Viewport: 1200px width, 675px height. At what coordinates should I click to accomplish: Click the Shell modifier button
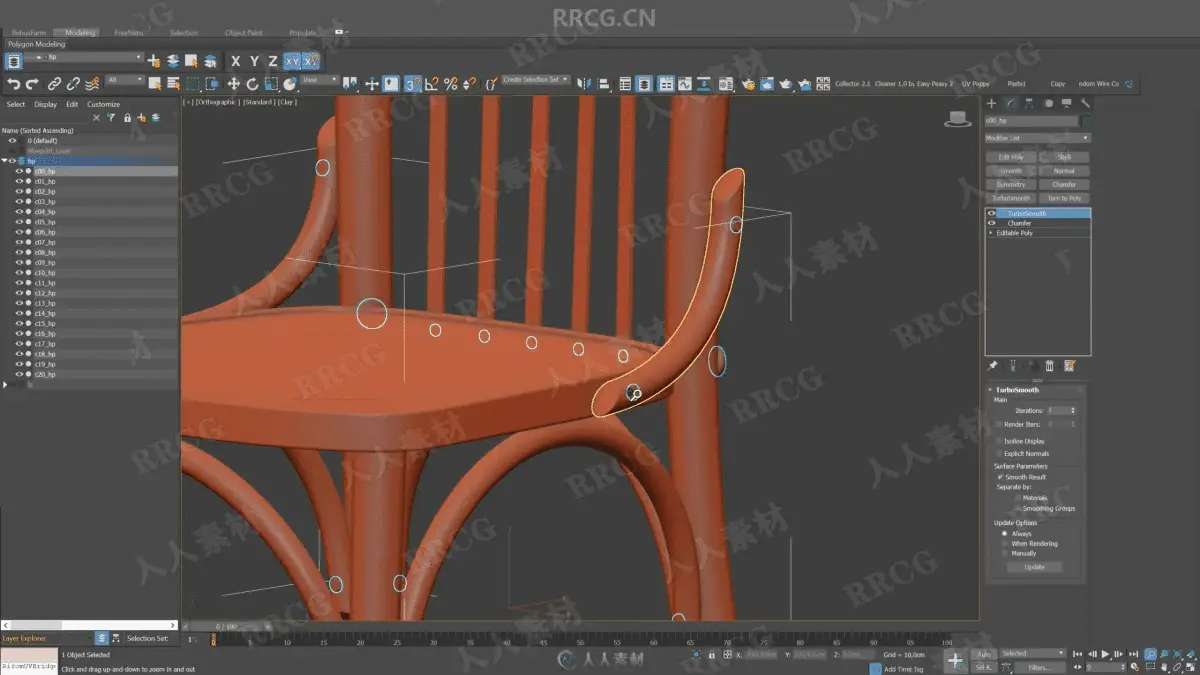point(1064,157)
